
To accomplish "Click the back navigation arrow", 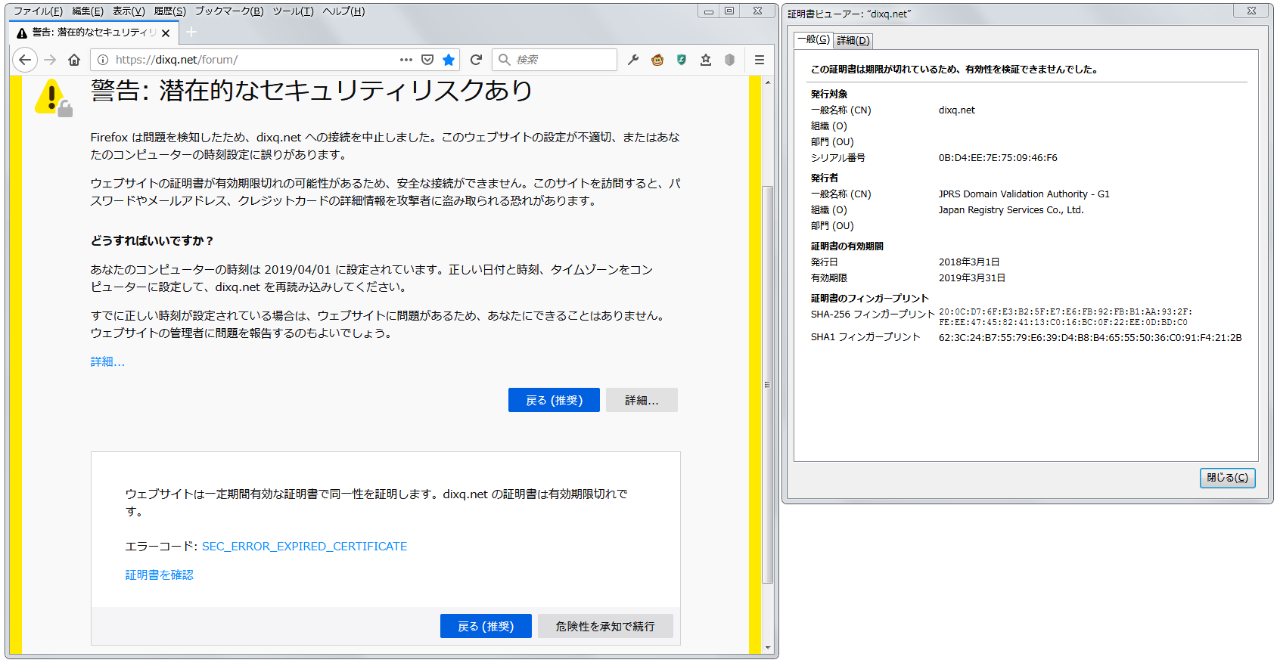I will point(25,60).
